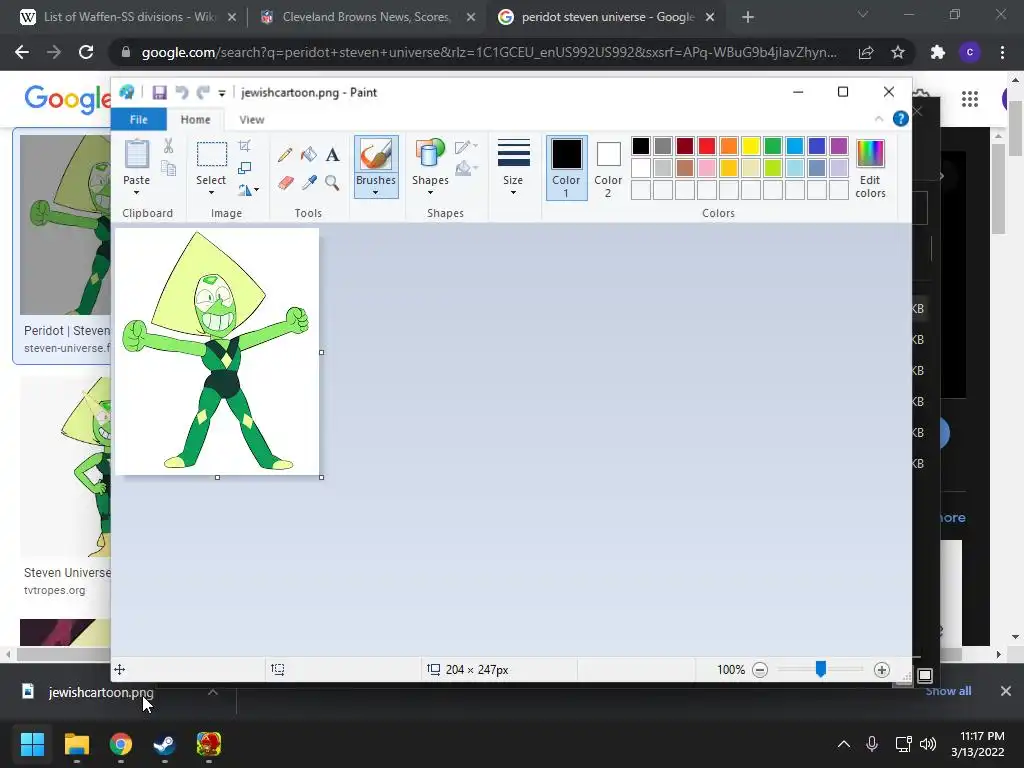The image size is (1024, 768).
Task: Click the Undo arrow in Paint title bar
Action: pyautogui.click(x=182, y=93)
